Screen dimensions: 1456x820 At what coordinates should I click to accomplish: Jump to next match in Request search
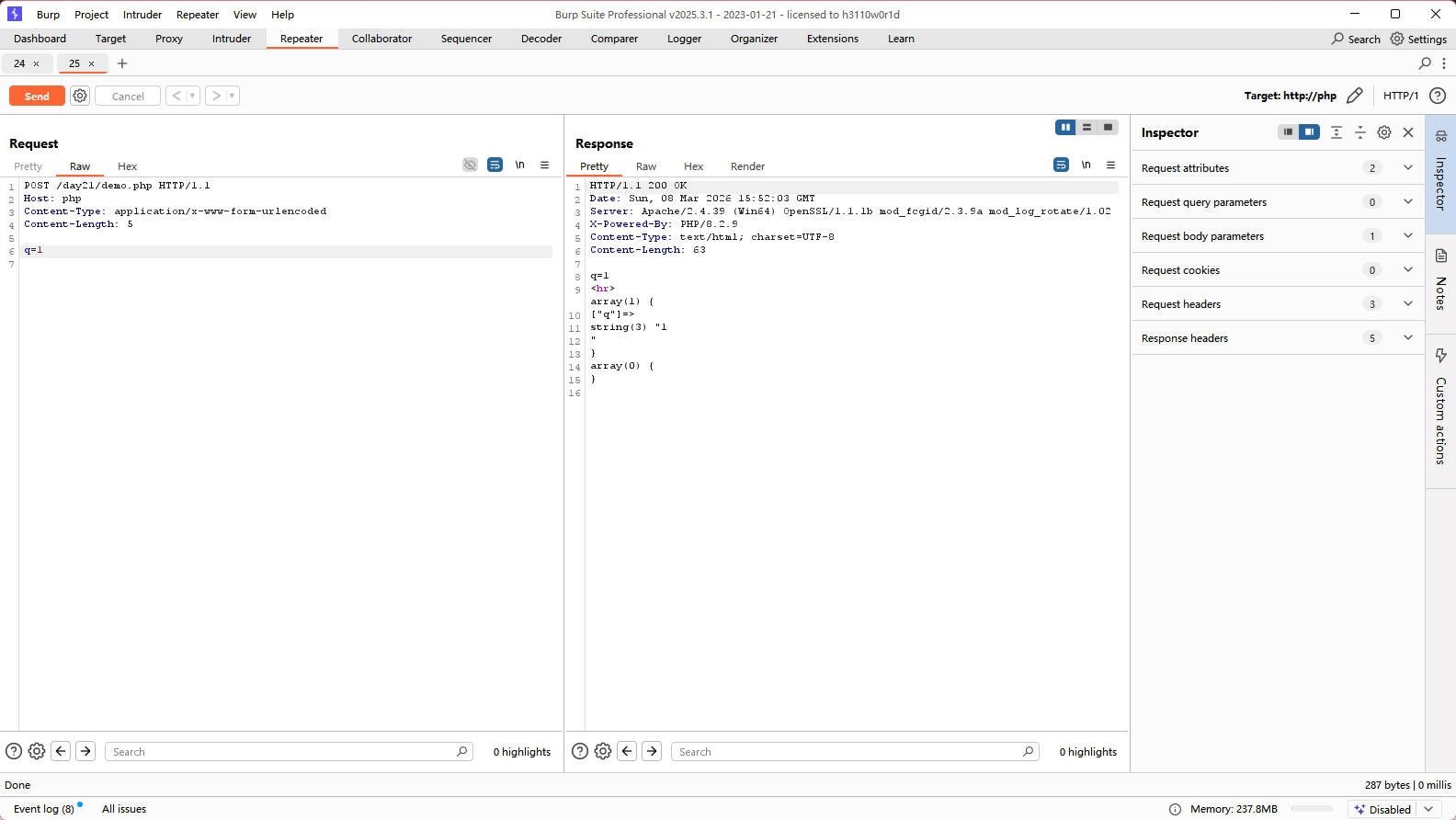click(85, 751)
